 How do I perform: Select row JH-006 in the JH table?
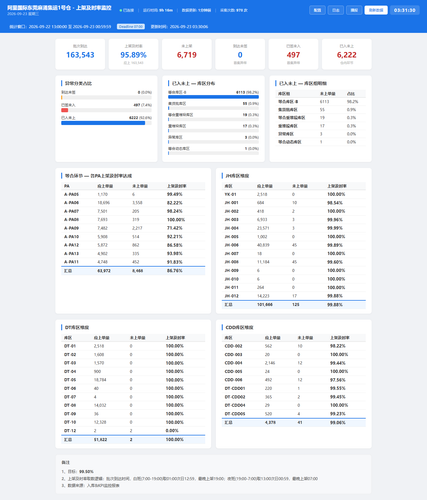click(294, 245)
